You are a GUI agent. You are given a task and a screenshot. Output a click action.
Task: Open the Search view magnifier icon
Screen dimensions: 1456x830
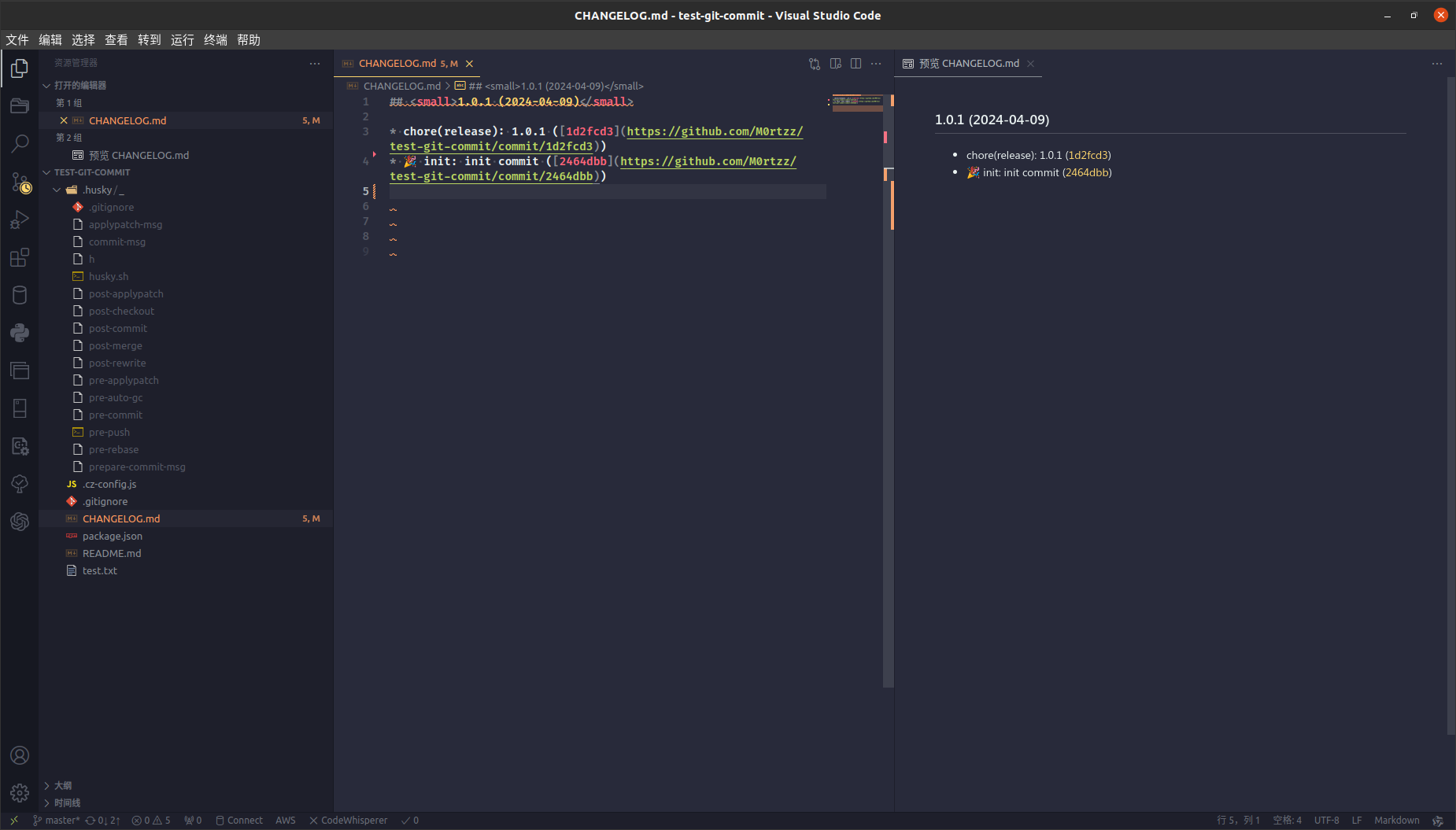(x=20, y=143)
